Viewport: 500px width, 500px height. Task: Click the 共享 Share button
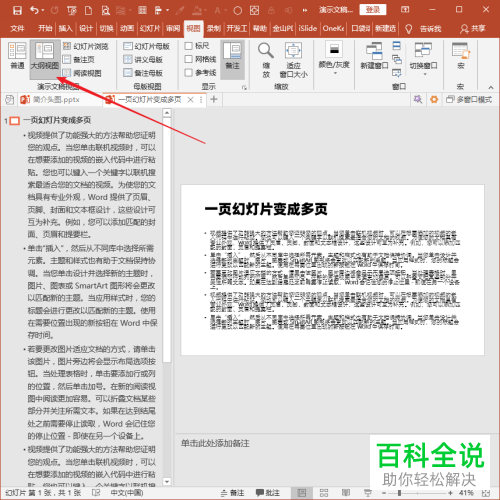pyautogui.click(x=472, y=29)
